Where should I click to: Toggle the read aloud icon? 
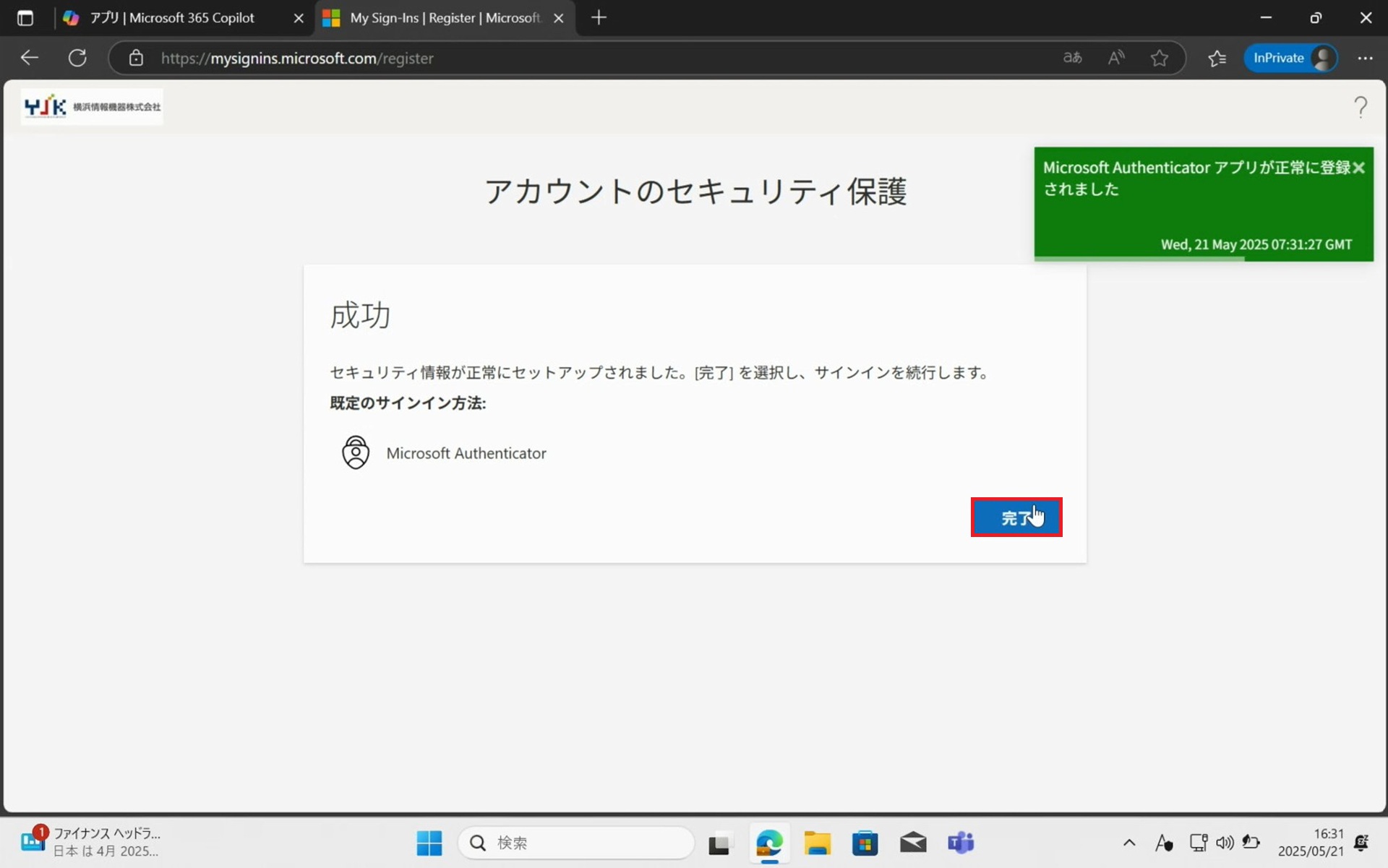(1116, 58)
